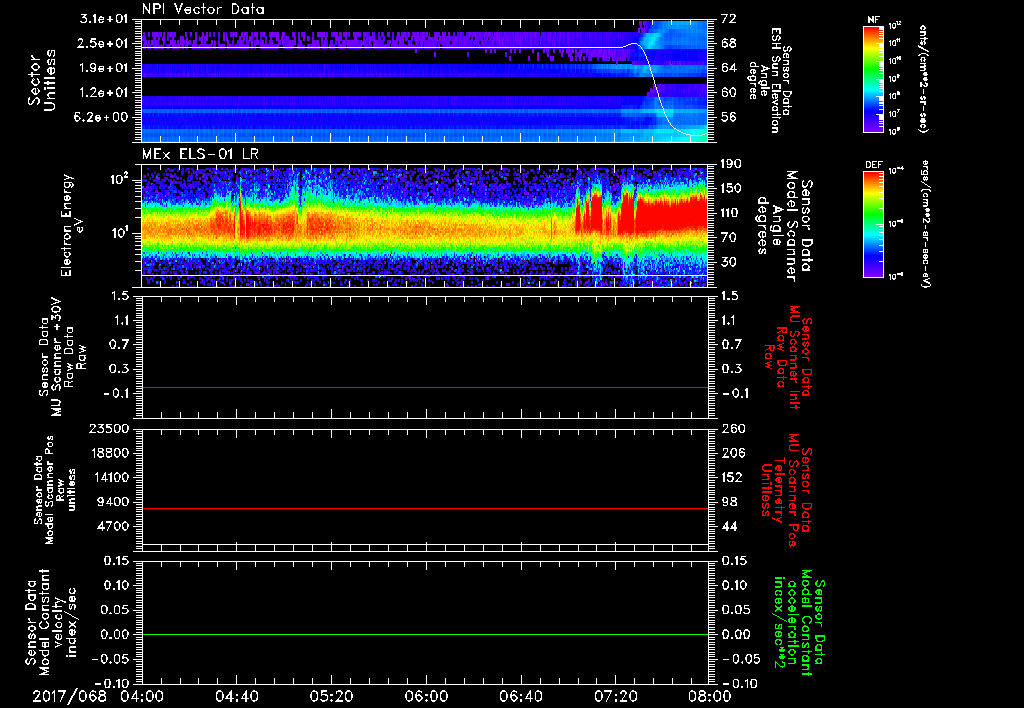Click the green Model Constant acceleration title
This screenshot has height=708, width=1024.
(799, 622)
